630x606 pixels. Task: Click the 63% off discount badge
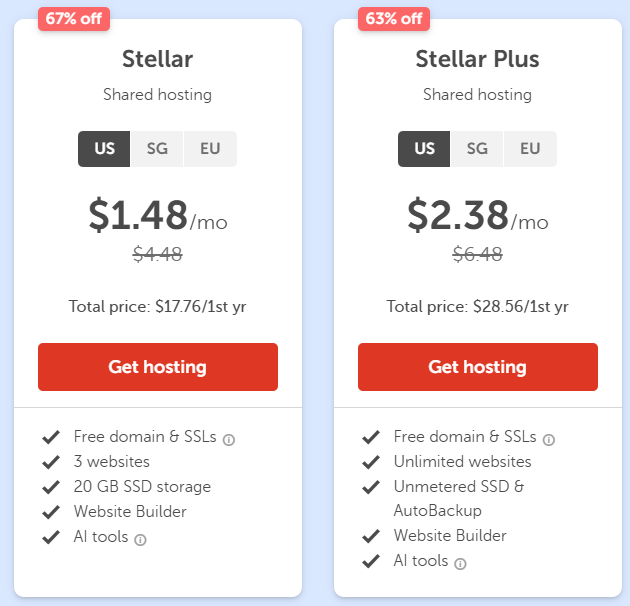[394, 19]
